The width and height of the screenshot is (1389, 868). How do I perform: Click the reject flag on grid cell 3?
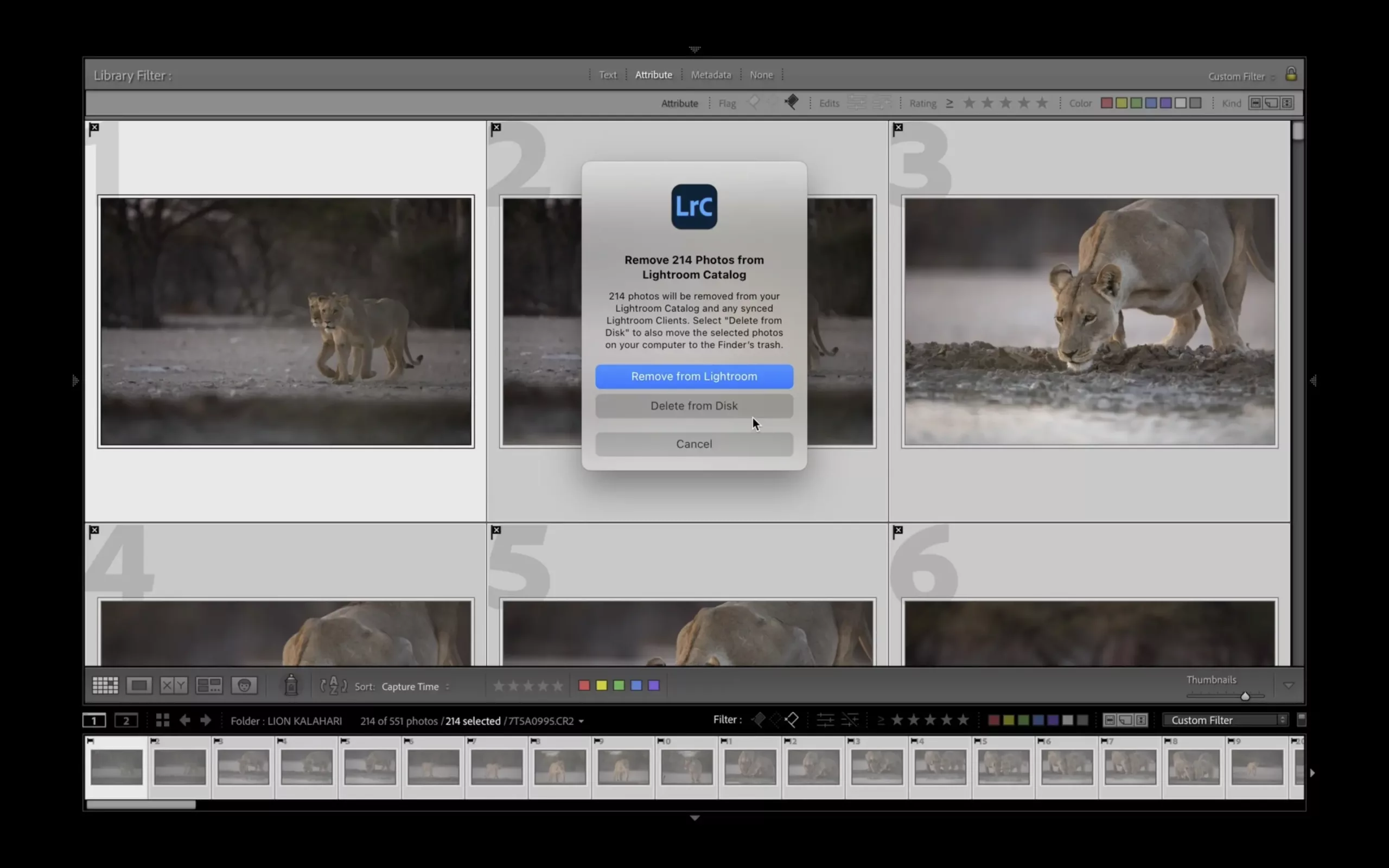pos(897,129)
